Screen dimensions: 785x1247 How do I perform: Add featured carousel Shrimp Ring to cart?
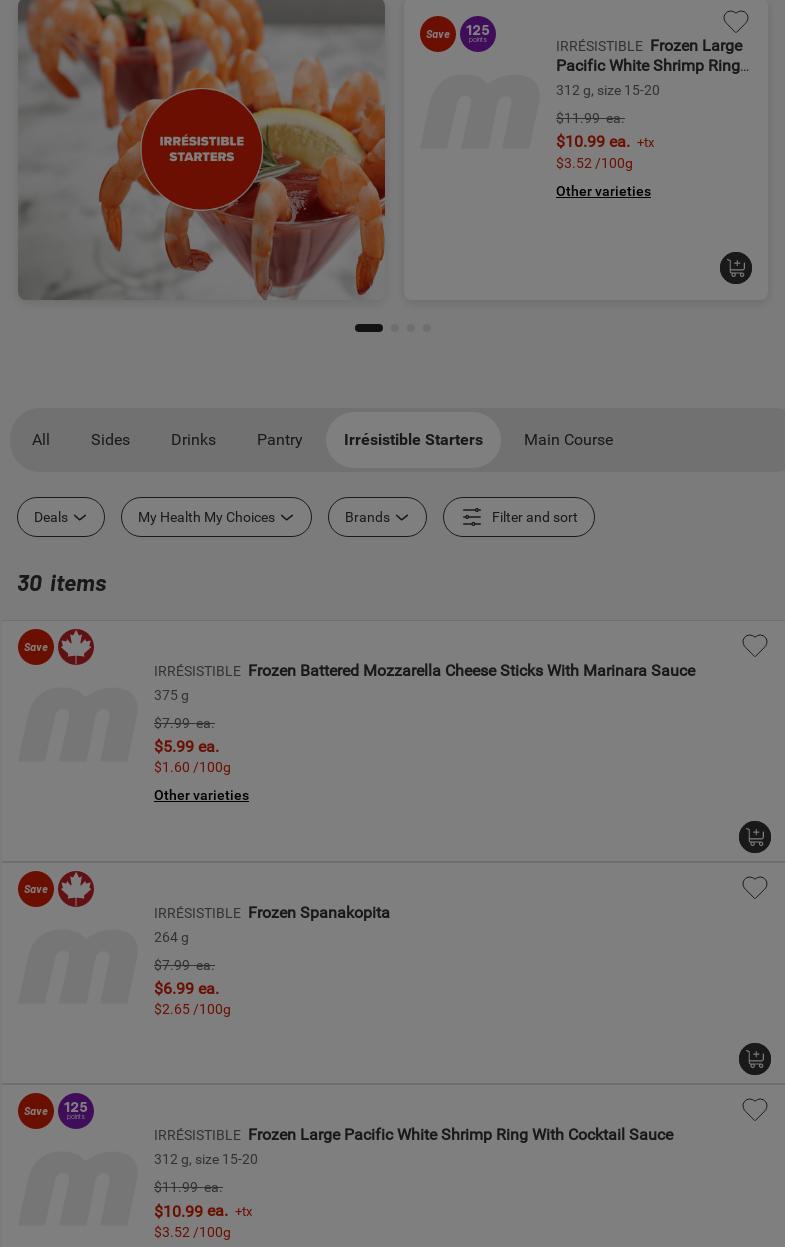(x=736, y=268)
